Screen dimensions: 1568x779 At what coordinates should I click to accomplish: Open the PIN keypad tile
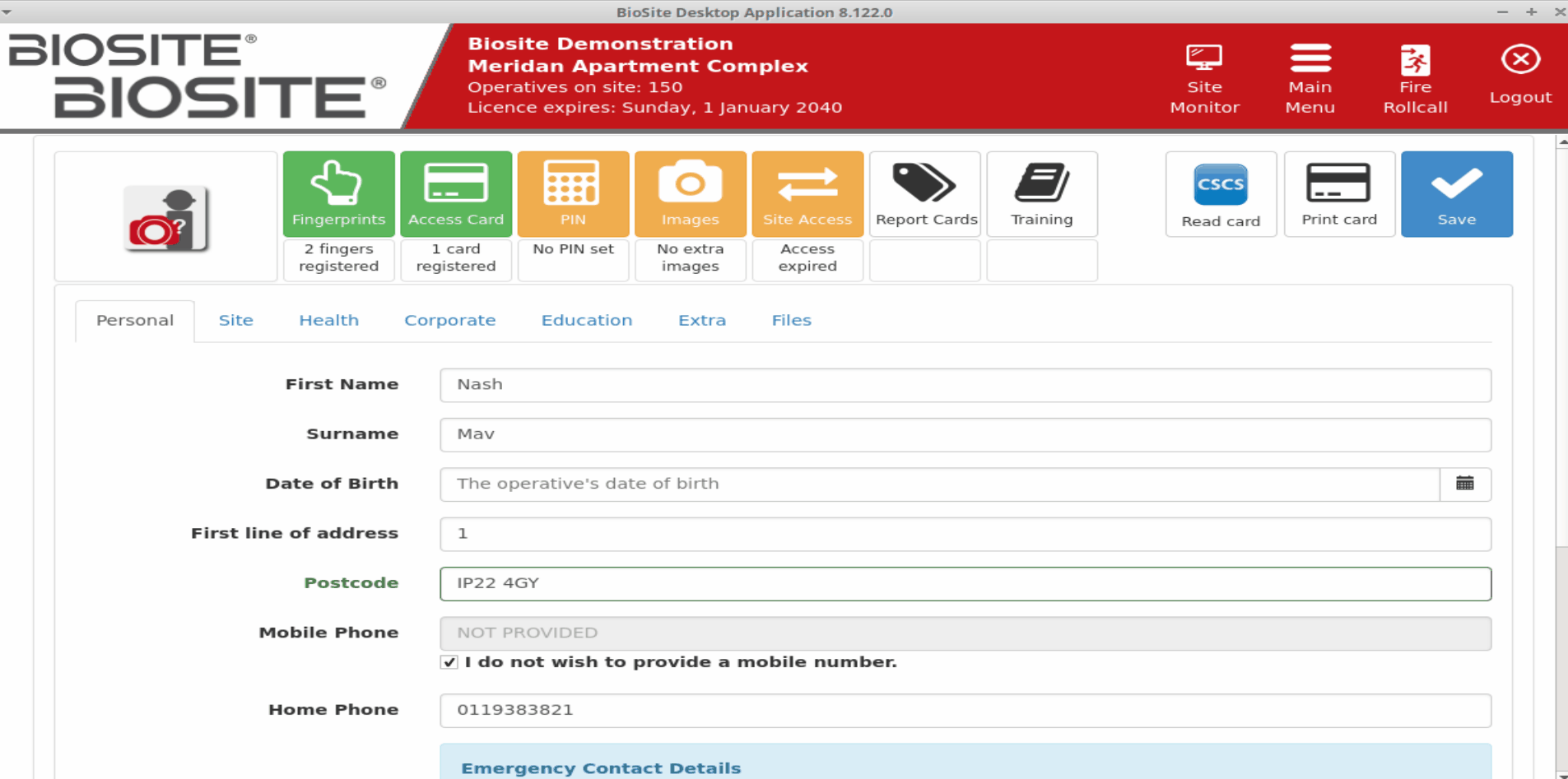pyautogui.click(x=573, y=194)
